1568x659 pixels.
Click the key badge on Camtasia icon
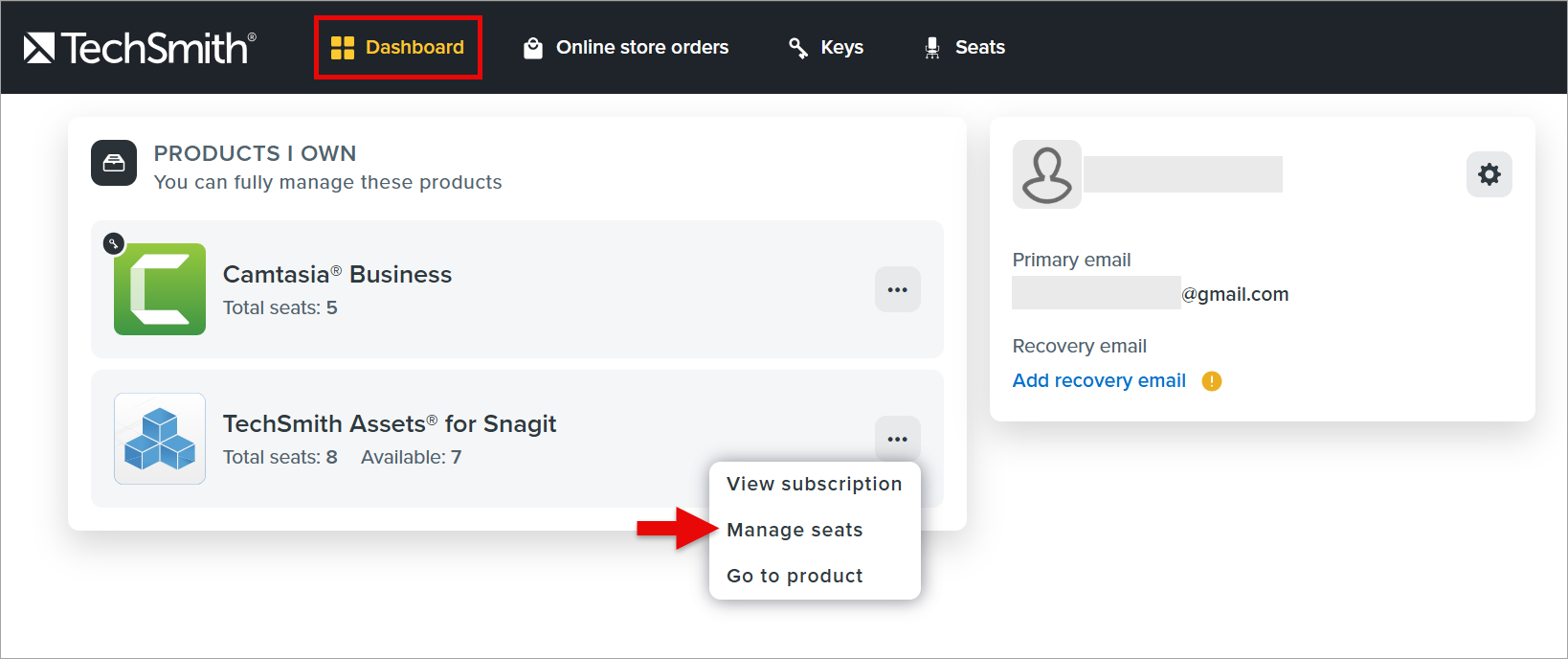tap(113, 243)
